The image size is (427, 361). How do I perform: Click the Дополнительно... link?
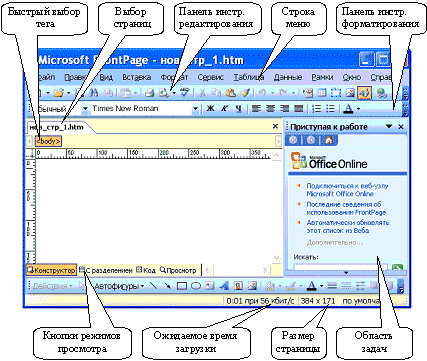[x=335, y=242]
